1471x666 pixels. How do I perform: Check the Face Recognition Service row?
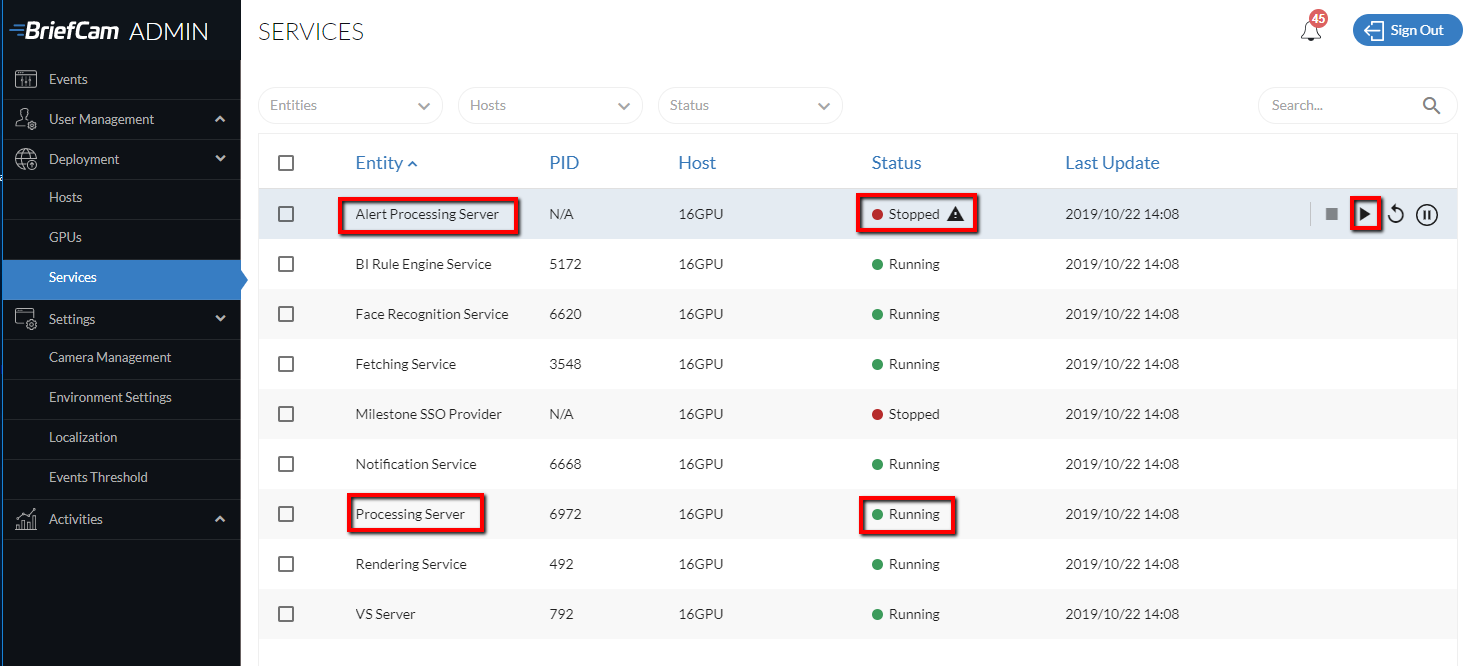(286, 314)
